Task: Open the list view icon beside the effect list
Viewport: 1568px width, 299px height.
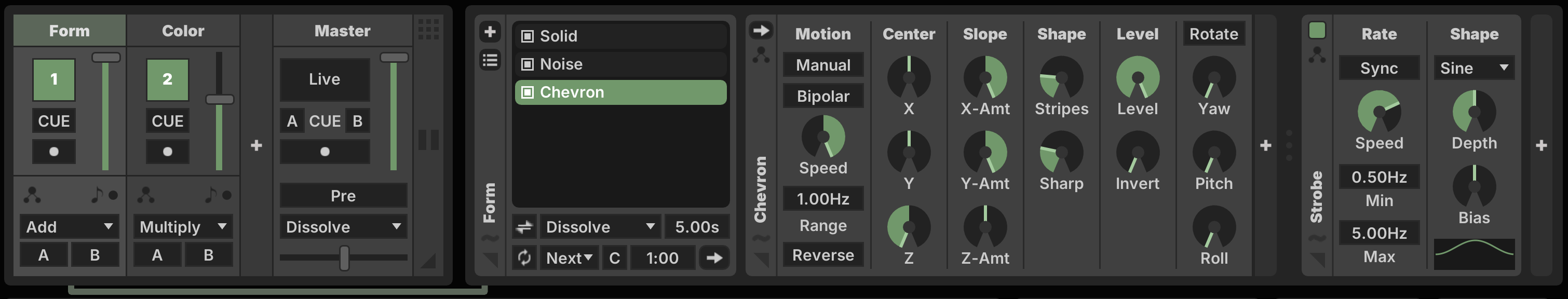Action: 490,60
